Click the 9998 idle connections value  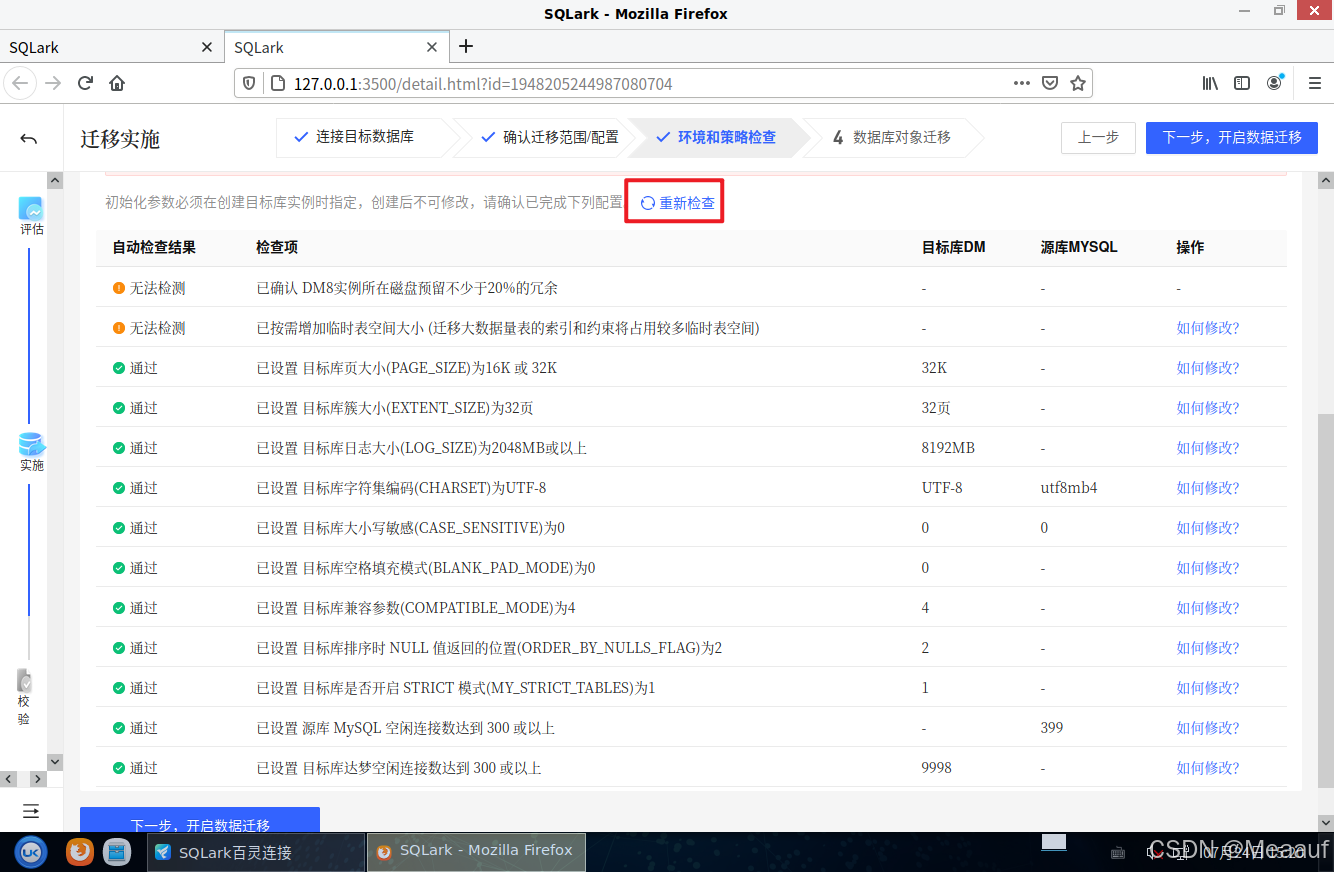[937, 768]
